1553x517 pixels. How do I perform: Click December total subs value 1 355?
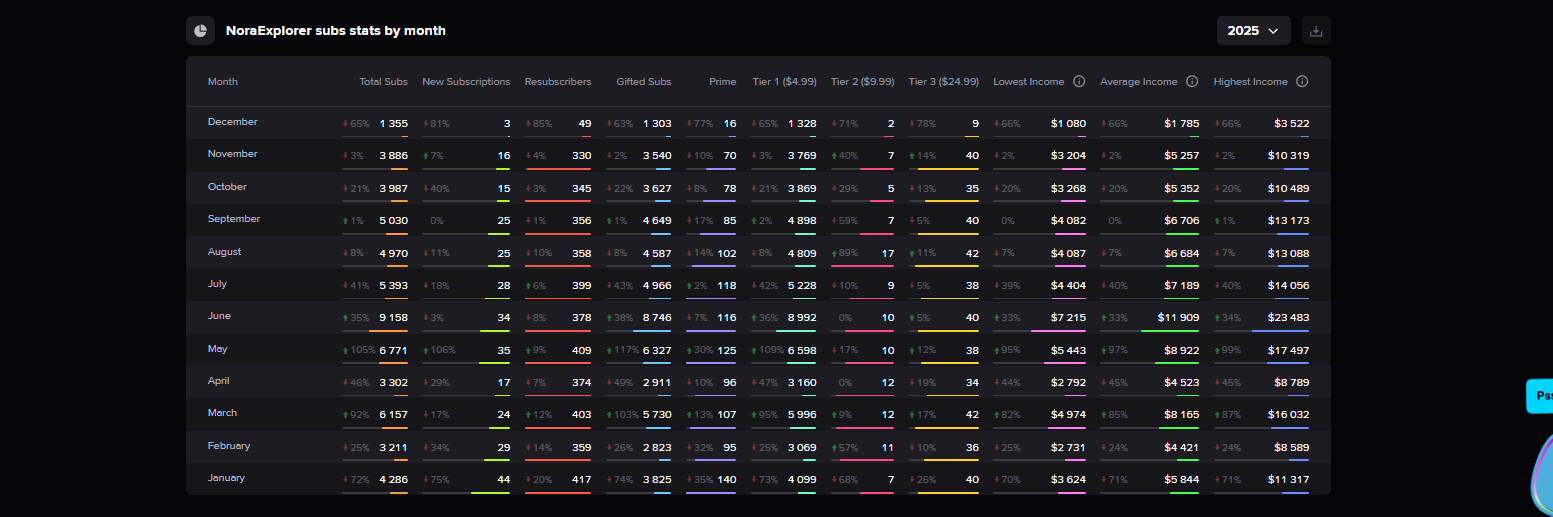click(394, 124)
